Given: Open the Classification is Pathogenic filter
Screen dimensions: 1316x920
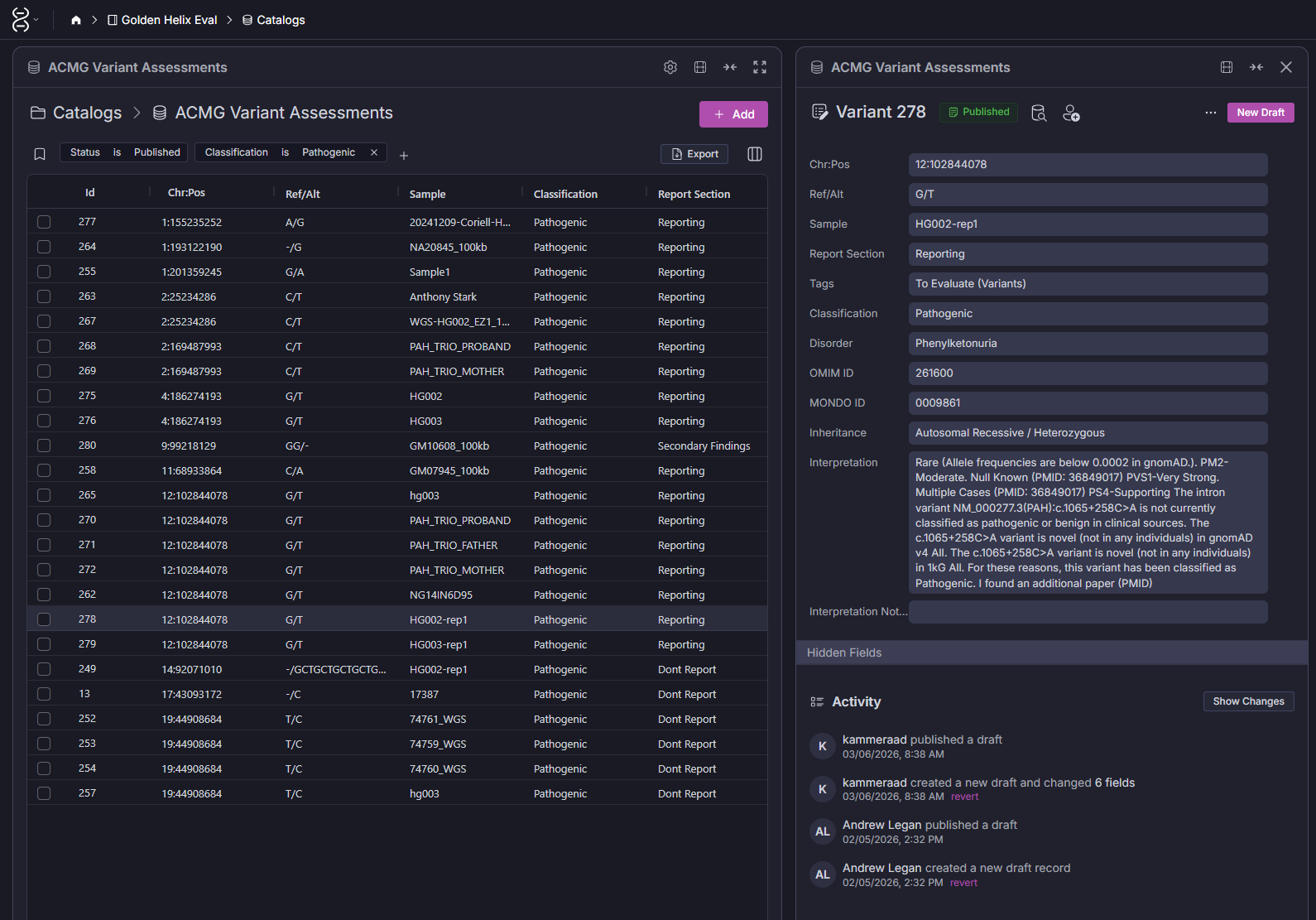Looking at the screenshot, I should (280, 152).
